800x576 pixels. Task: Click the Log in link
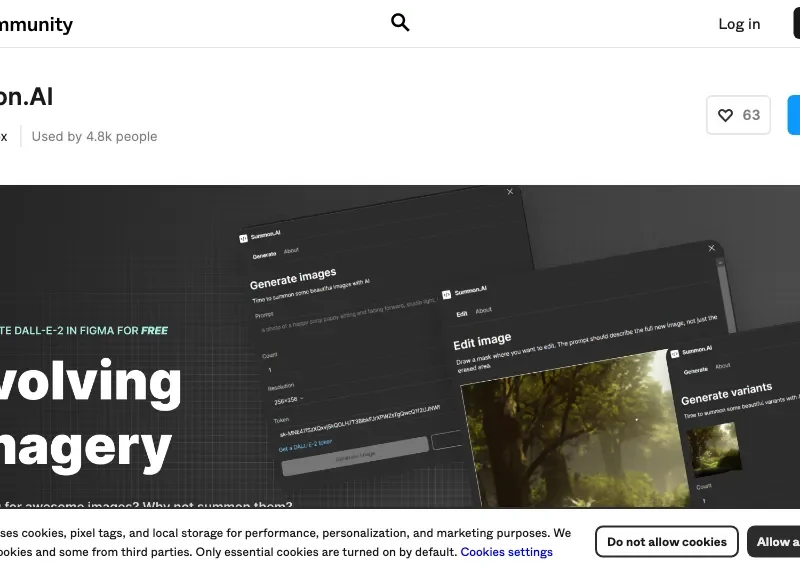tap(739, 24)
